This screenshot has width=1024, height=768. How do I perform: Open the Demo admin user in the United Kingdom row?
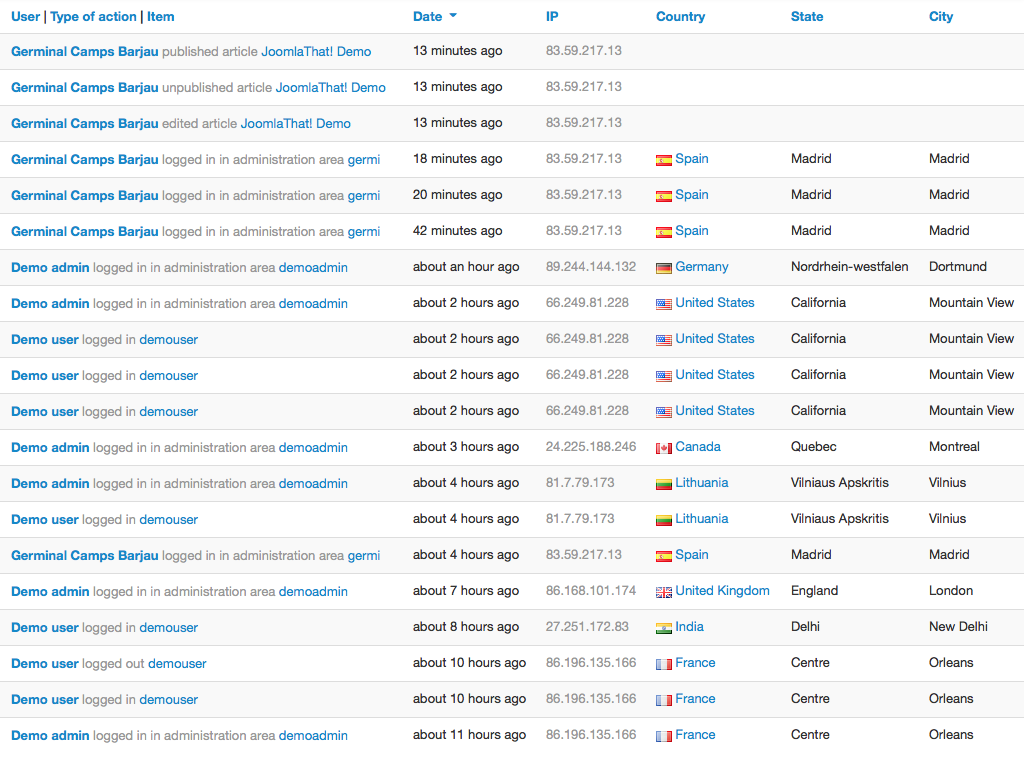[x=50, y=592]
